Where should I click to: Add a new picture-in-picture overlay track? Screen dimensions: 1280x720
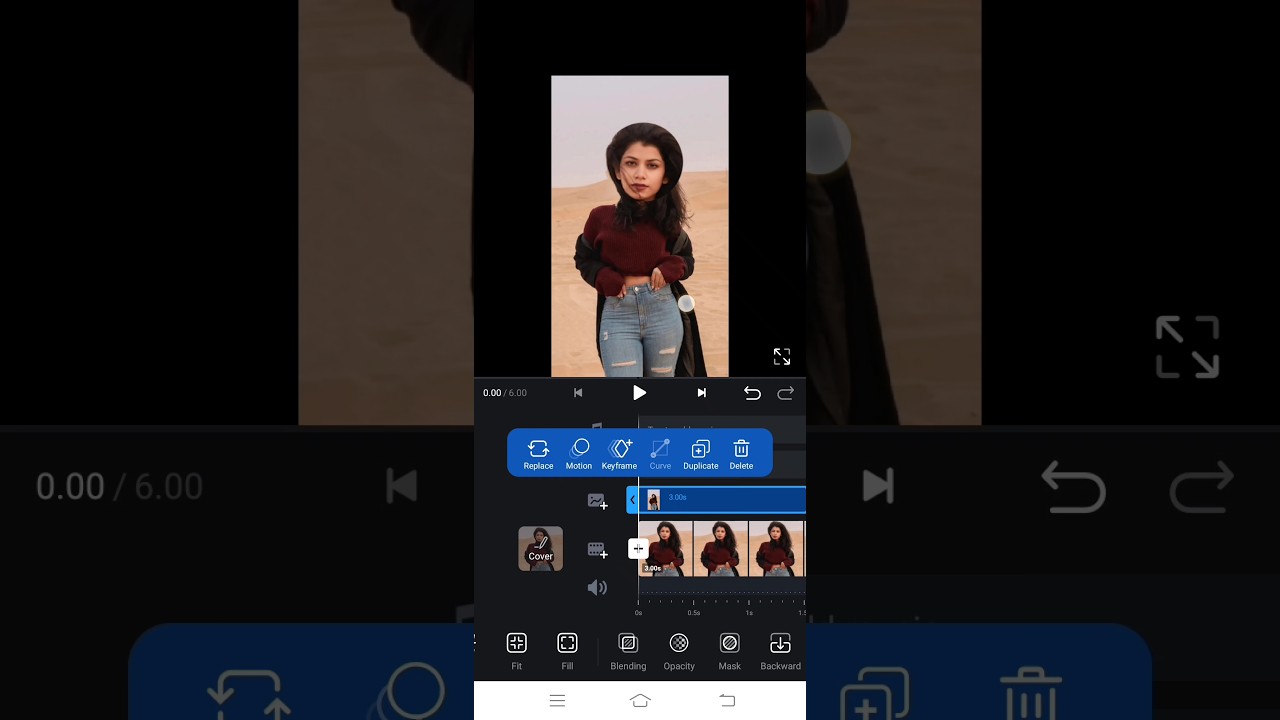click(x=597, y=501)
